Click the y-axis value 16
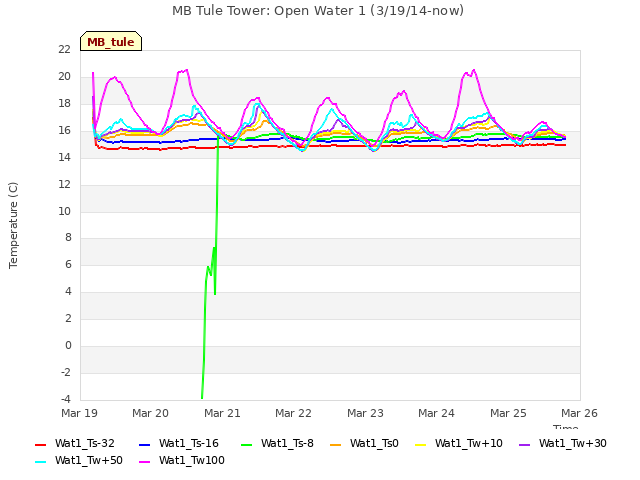 click(64, 131)
